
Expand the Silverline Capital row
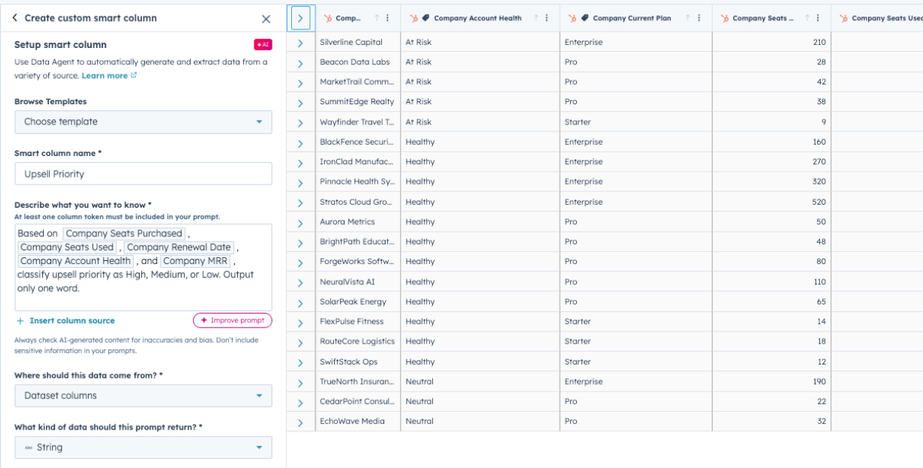(x=300, y=43)
